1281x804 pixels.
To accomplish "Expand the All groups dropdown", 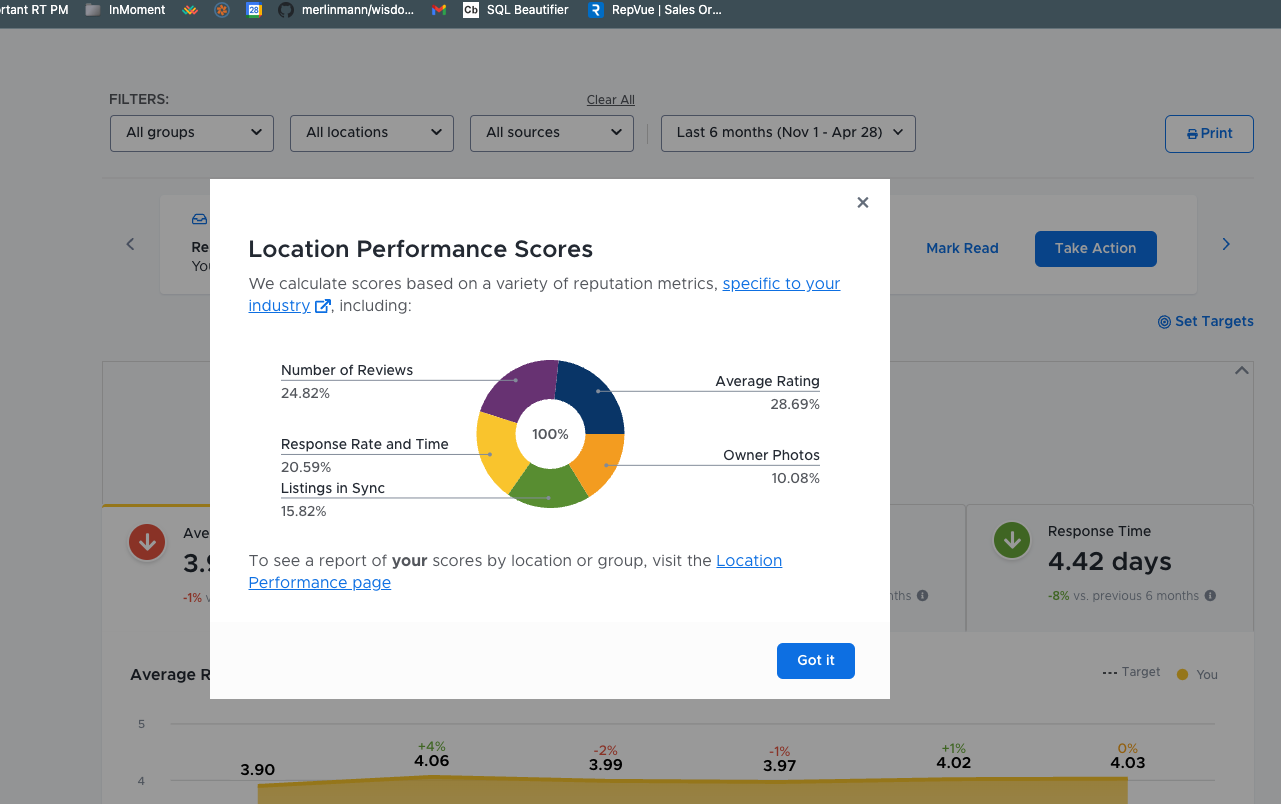I will point(192,133).
